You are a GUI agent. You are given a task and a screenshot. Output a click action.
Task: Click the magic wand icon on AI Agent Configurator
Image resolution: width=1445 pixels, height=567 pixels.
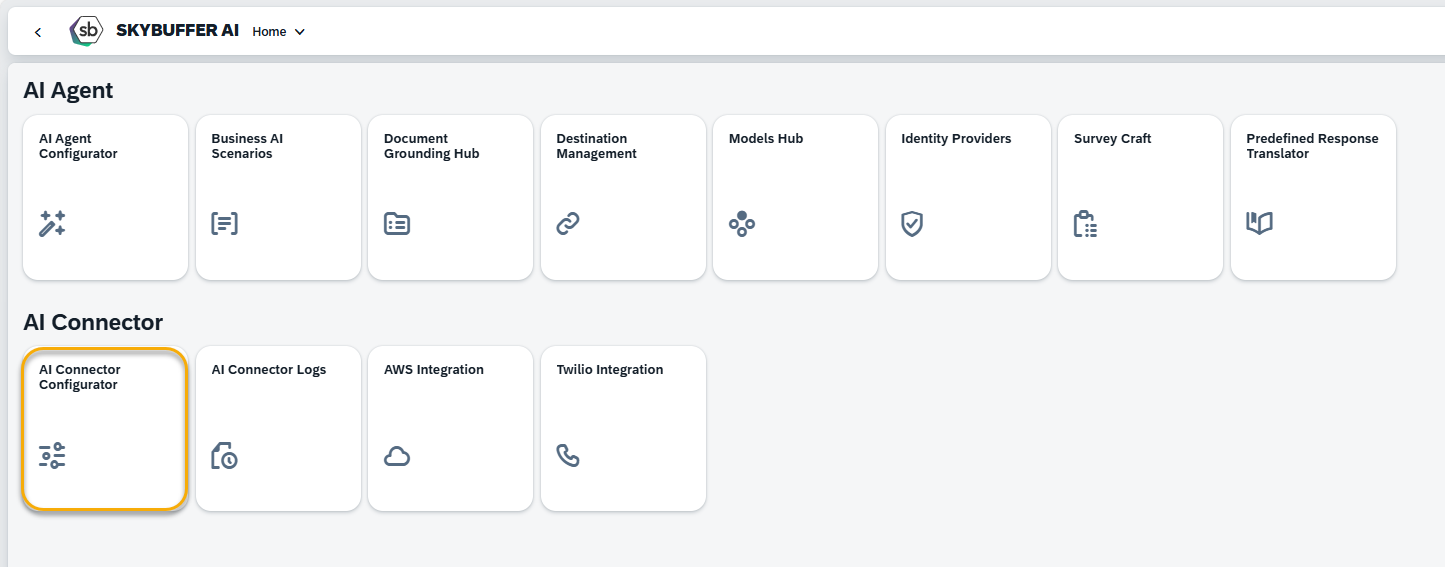(x=52, y=224)
